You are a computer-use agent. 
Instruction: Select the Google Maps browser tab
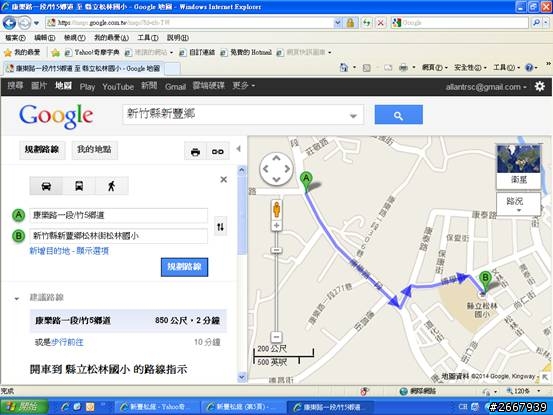coord(84,68)
